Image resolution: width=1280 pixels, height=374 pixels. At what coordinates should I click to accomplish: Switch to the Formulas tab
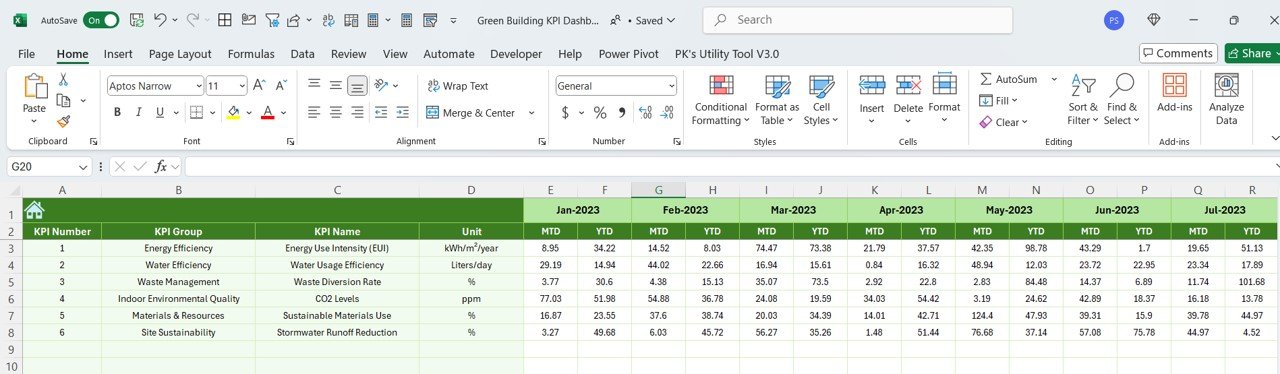pos(251,54)
